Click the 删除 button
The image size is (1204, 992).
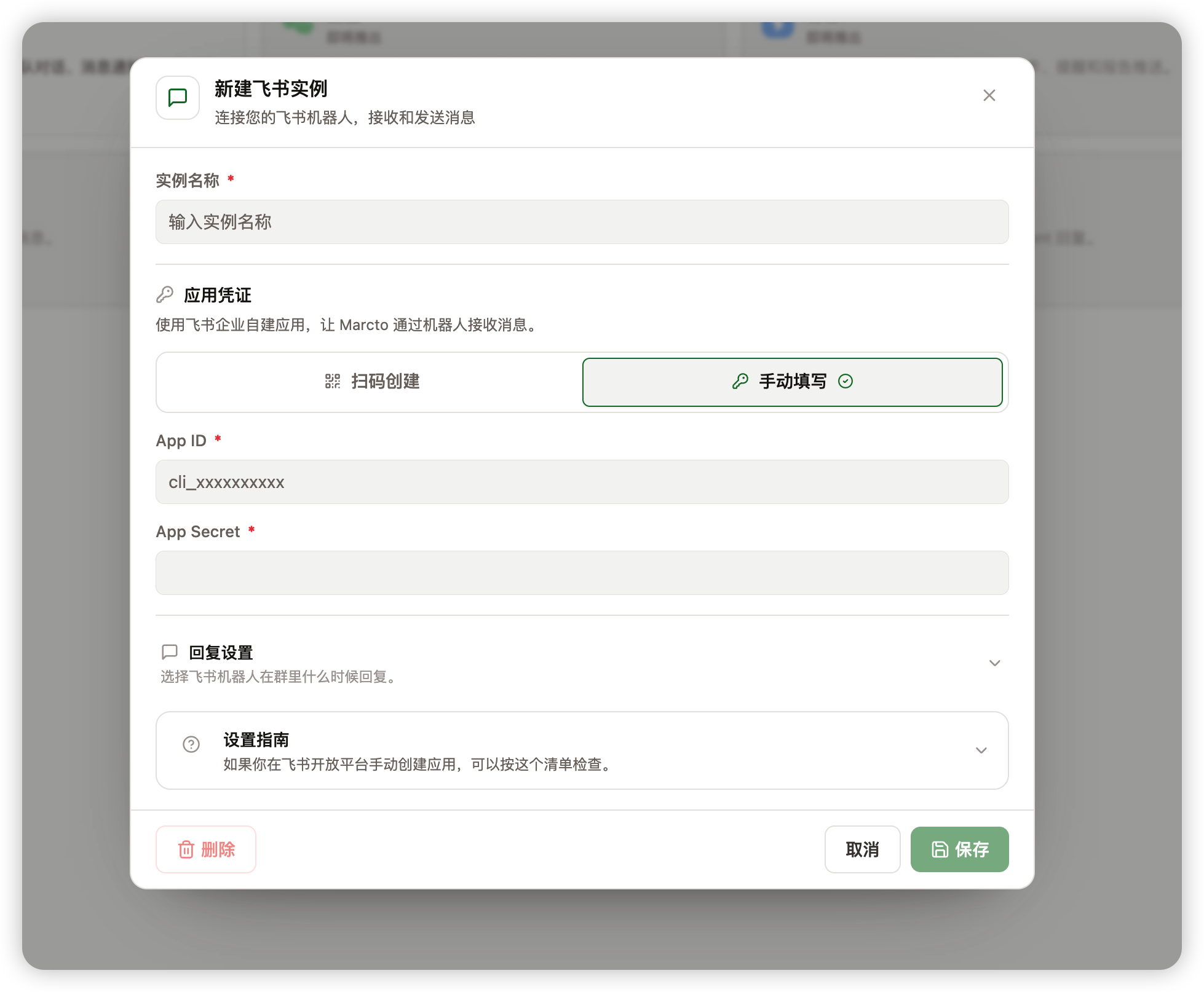[206, 849]
